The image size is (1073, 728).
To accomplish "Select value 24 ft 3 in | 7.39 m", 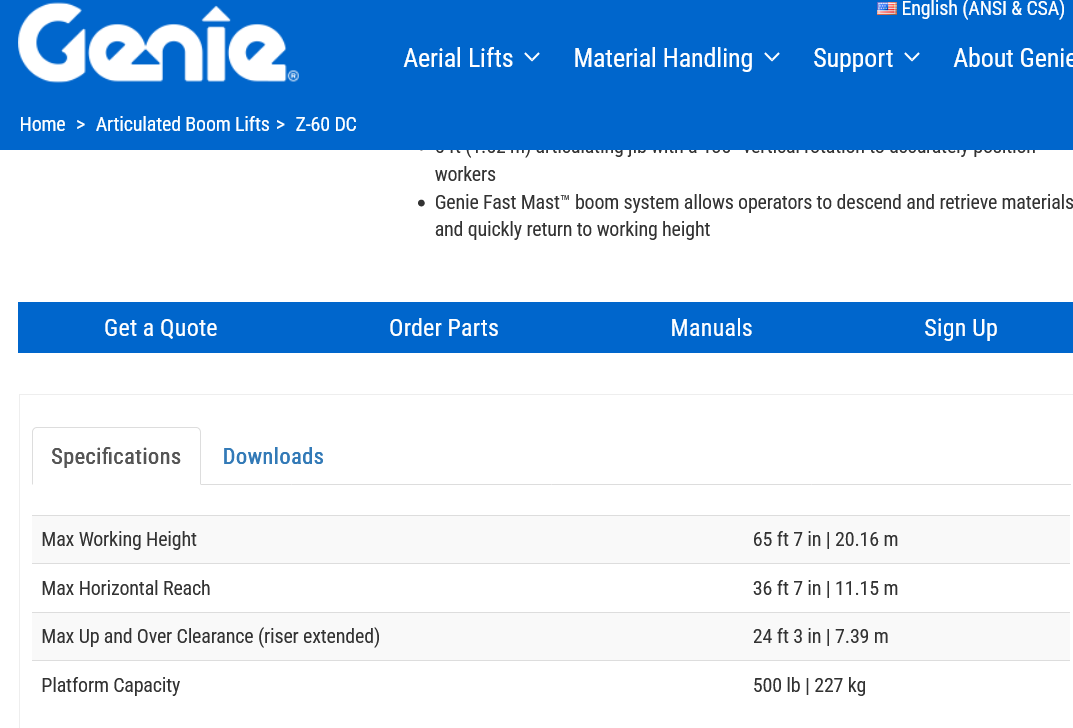I will [x=820, y=636].
